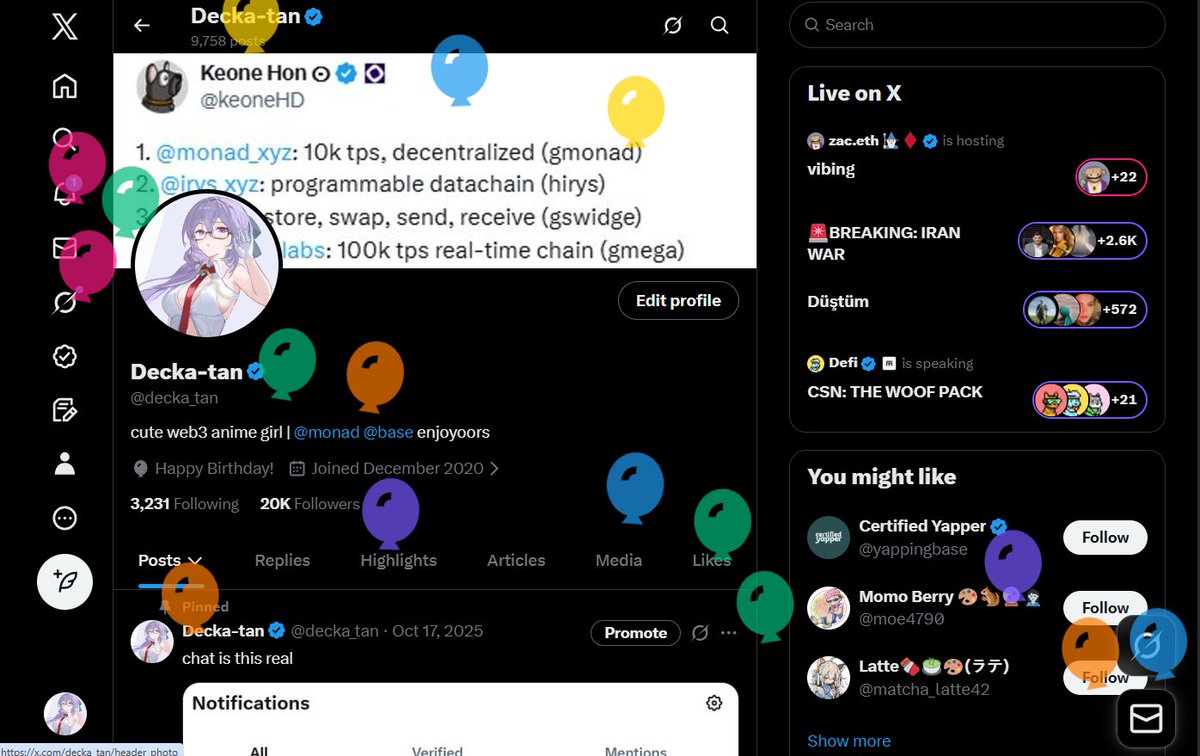The width and height of the screenshot is (1200, 756).
Task: Switch to the Articles tab
Action: tap(516, 560)
